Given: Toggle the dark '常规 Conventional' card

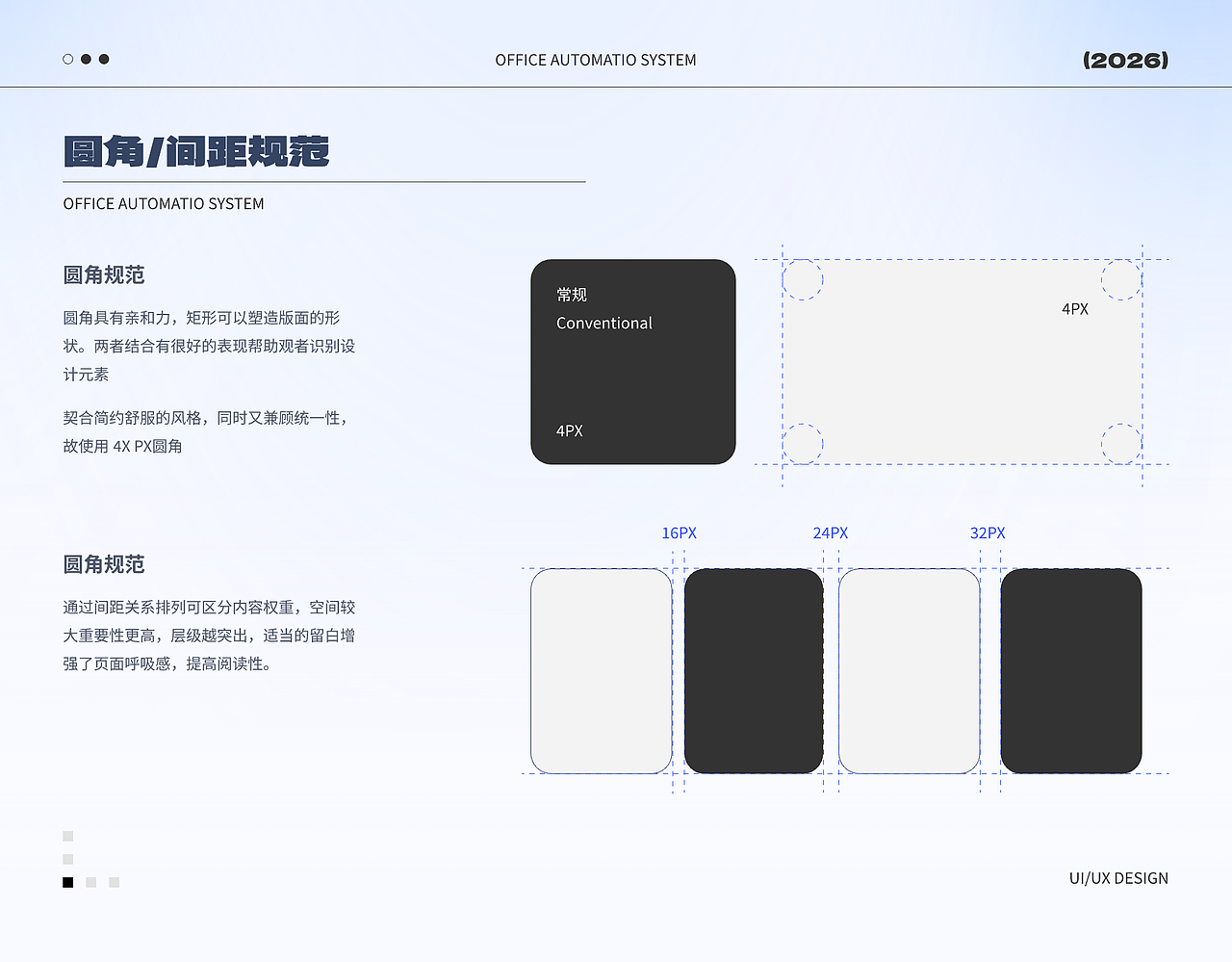Looking at the screenshot, I should click(632, 362).
